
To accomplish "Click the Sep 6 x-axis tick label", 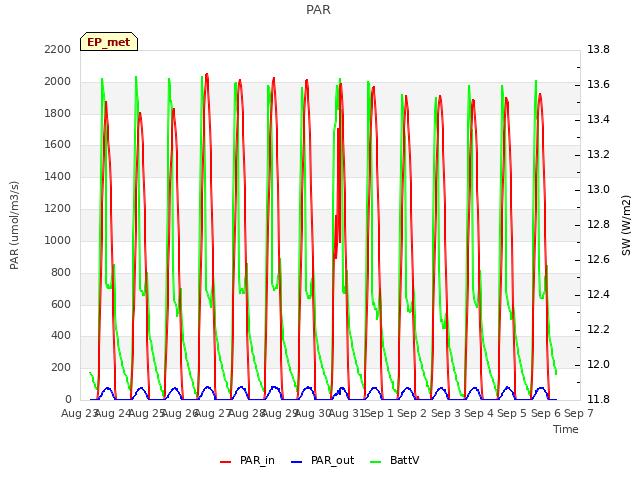I will click(546, 413).
